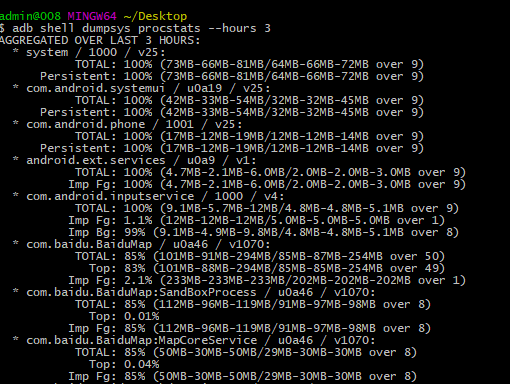Click the Imp Fg 1.1% line
The image size is (510, 384).
click(x=257, y=220)
